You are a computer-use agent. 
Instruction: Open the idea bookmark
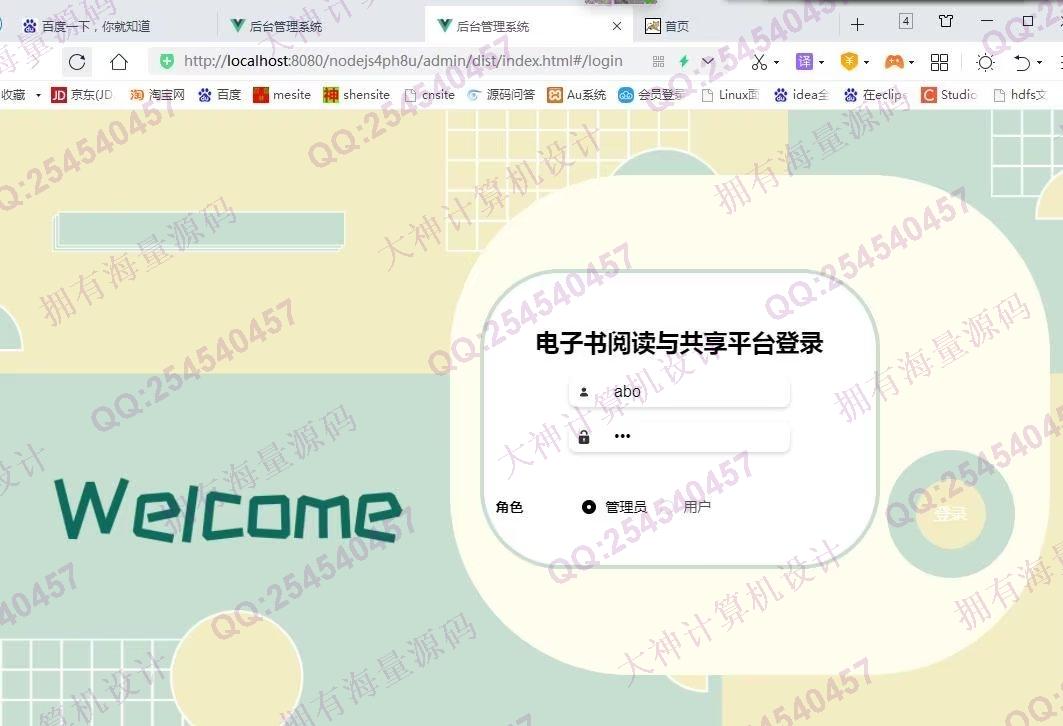(801, 95)
